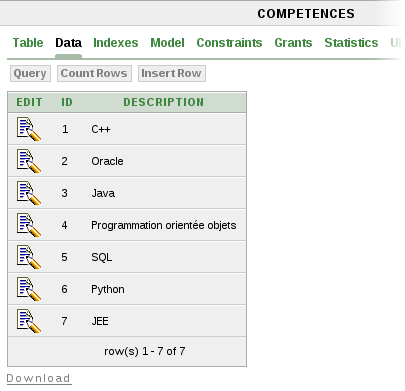This screenshot has height=391, width=405.
Task: Click the COMPETENCES table title
Action: pyautogui.click(x=306, y=14)
